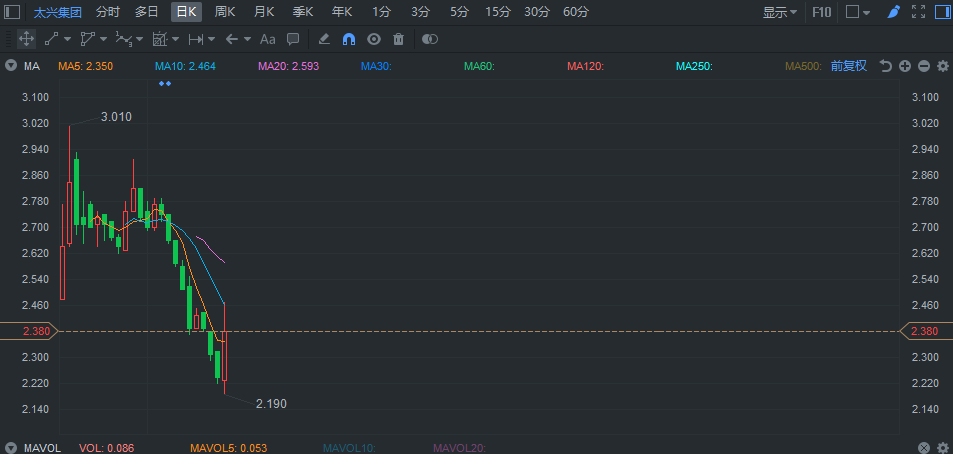953x454 pixels.
Task: Switch to the 分时 tab
Action: click(108, 12)
